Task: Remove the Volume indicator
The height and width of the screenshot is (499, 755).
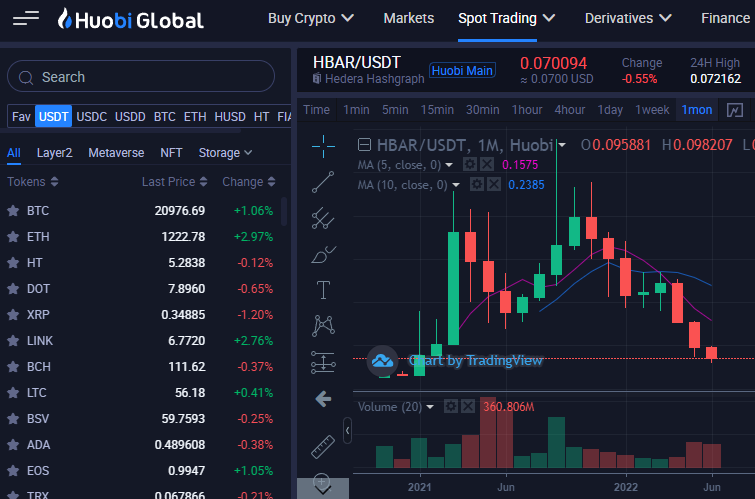Action: coord(468,407)
